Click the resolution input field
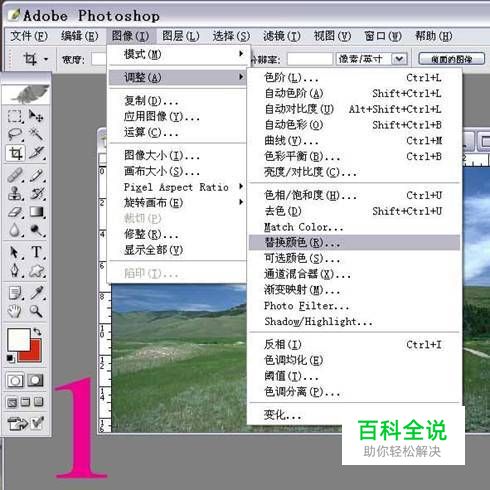Viewport: 490px width, 490px height. tap(310, 59)
